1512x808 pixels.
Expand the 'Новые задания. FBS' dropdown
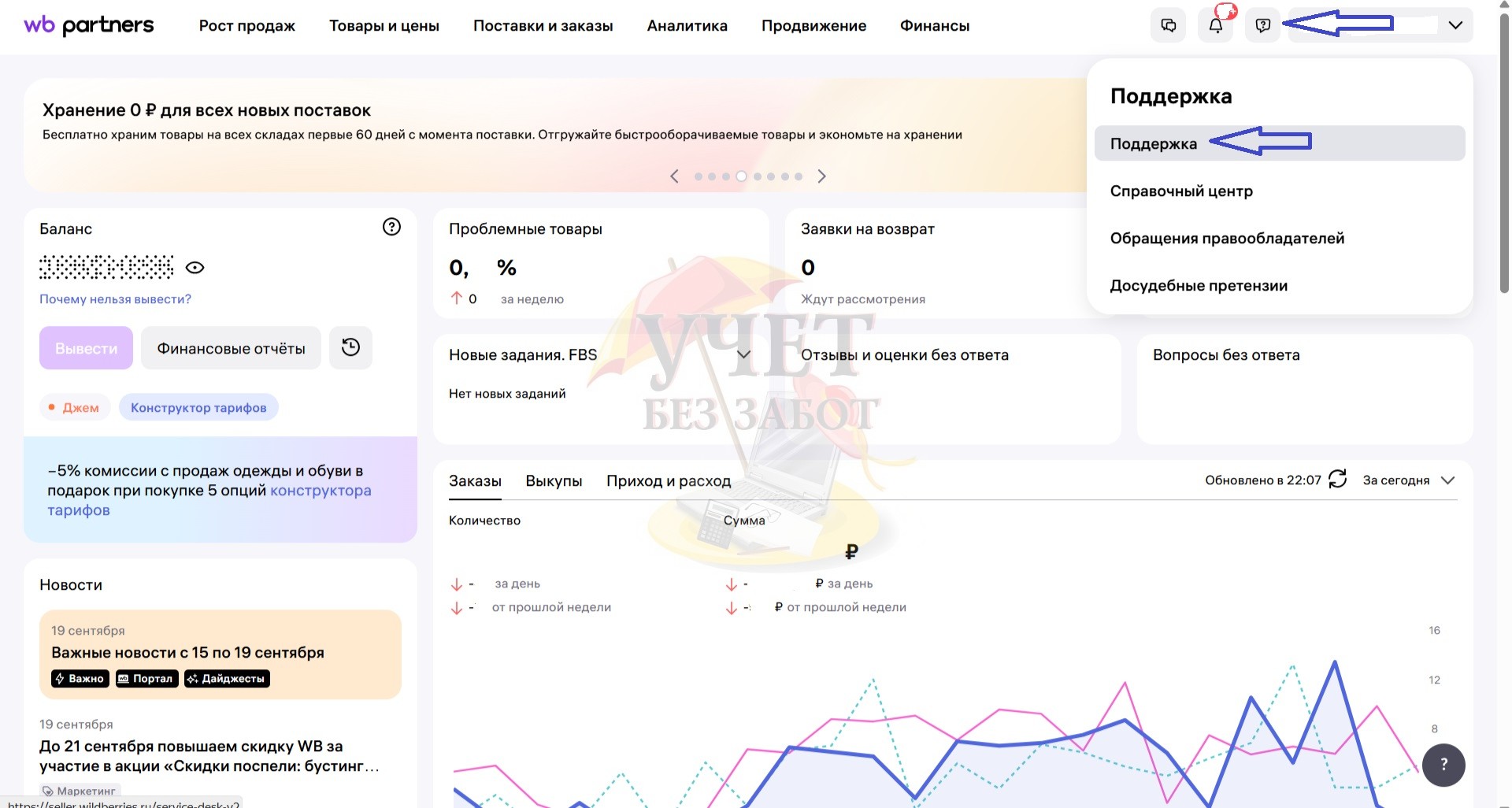coord(743,355)
